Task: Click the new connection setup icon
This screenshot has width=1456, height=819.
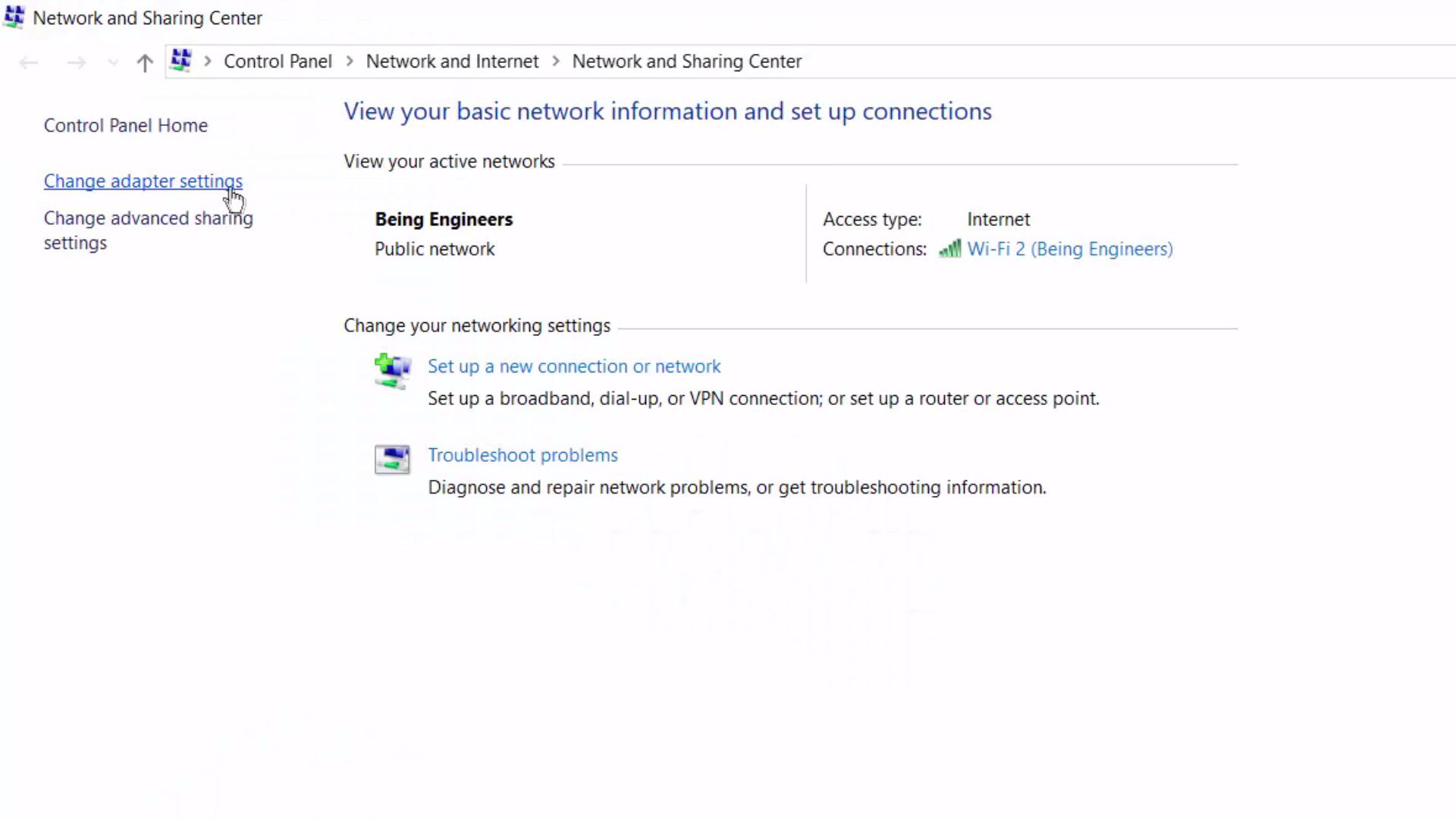Action: click(x=393, y=371)
